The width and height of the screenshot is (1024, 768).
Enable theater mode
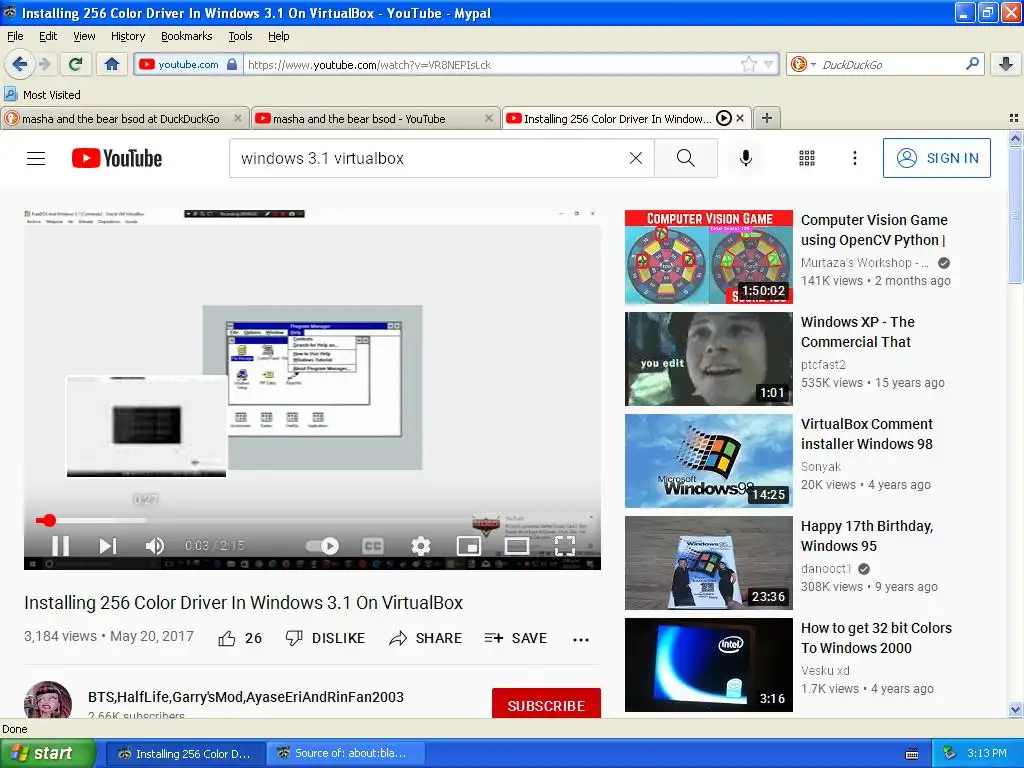coord(517,545)
